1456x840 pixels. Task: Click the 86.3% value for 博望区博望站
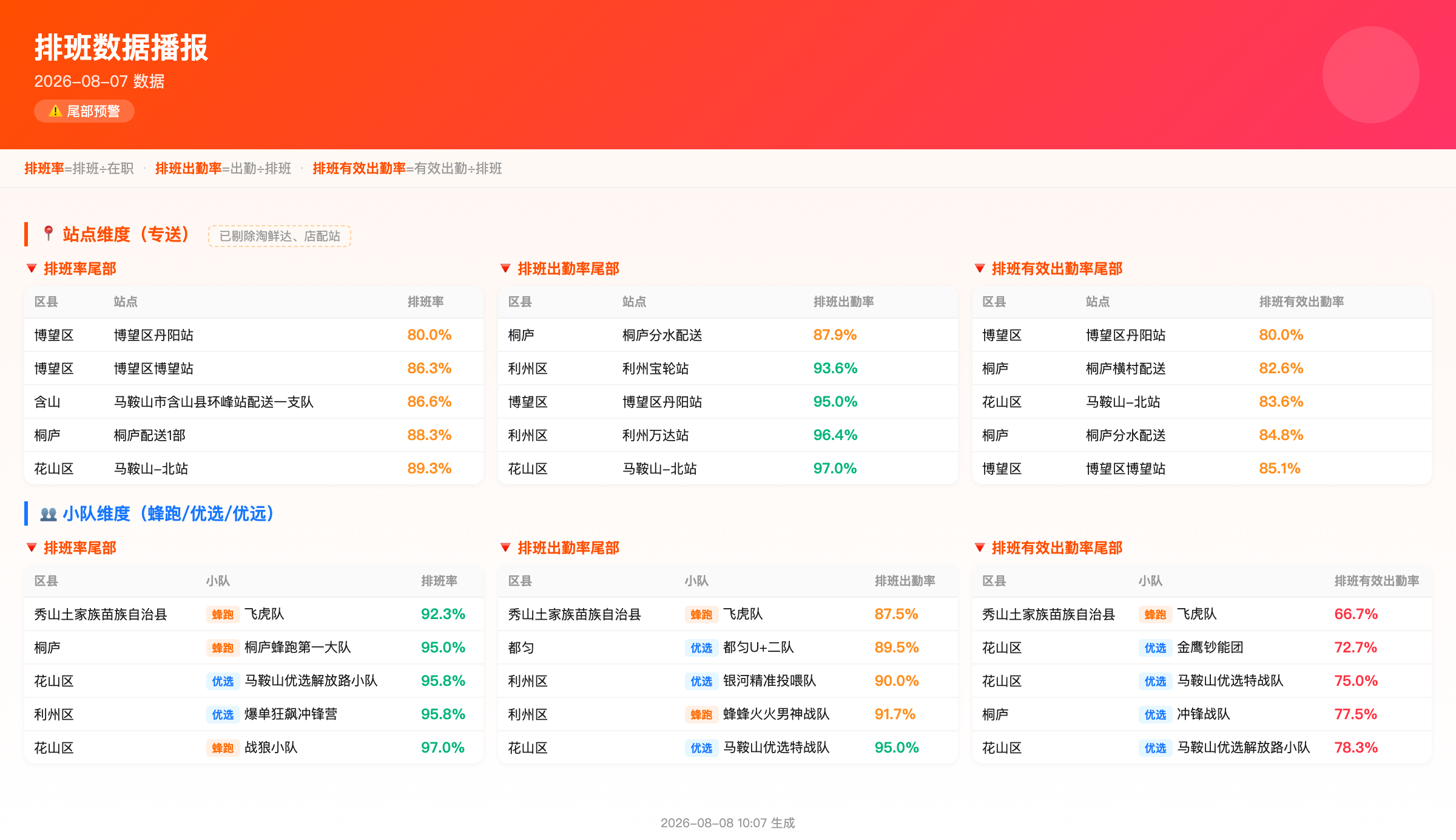click(x=430, y=368)
